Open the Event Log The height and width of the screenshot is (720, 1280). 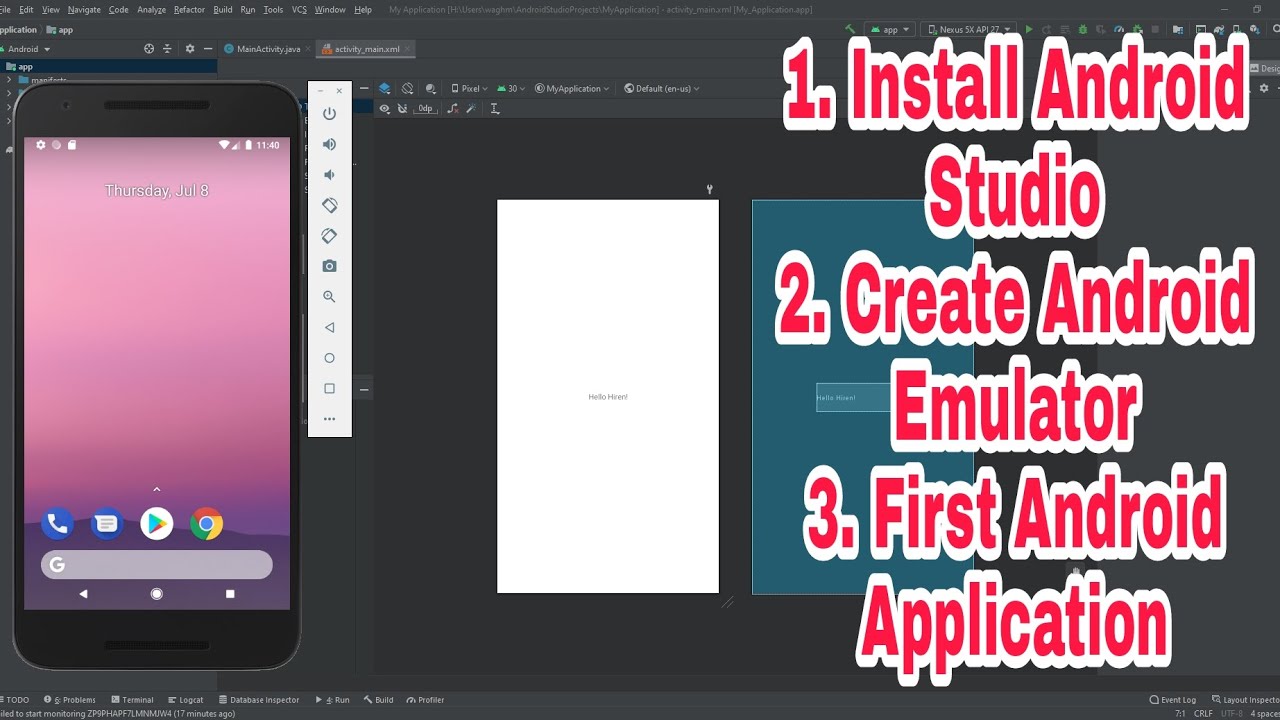coord(1173,700)
